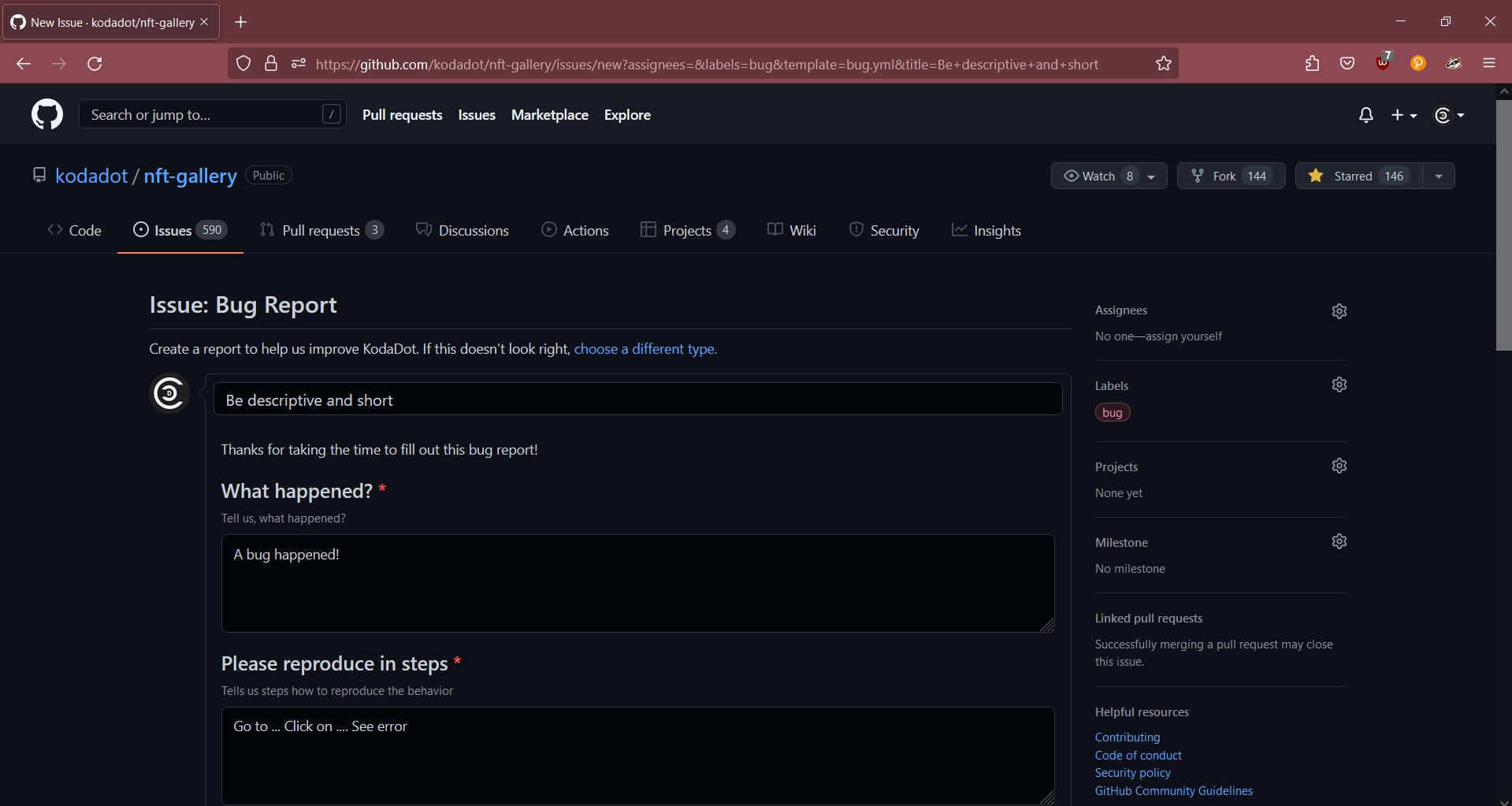The height and width of the screenshot is (806, 1512).
Task: Bookmark this page with star icon
Action: (x=1164, y=64)
